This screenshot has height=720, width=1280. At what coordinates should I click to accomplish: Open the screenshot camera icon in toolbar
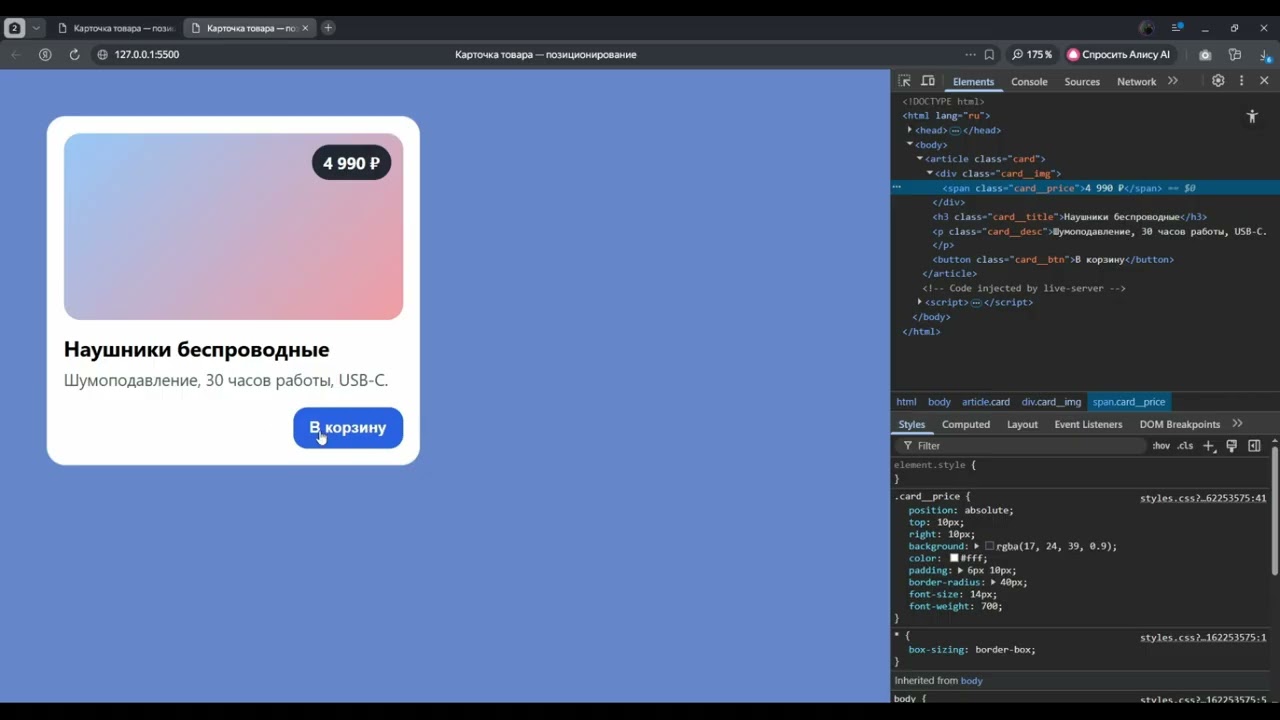1205,54
